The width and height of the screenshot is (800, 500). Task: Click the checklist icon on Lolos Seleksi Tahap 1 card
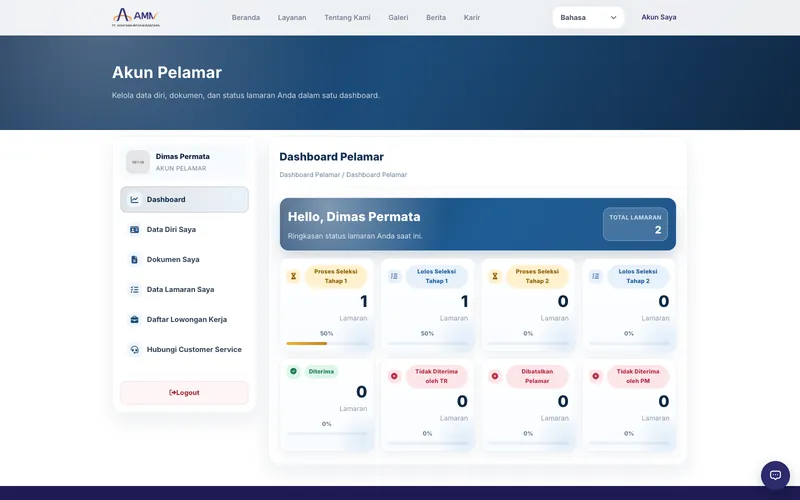tap(394, 276)
